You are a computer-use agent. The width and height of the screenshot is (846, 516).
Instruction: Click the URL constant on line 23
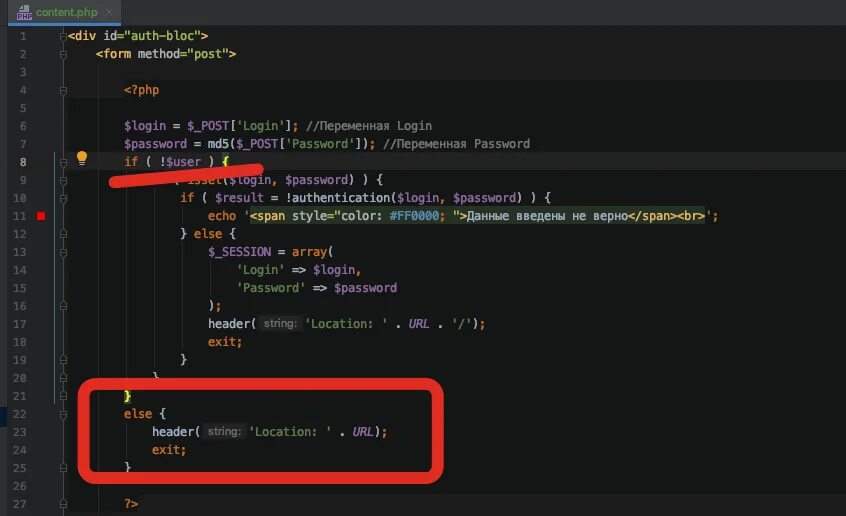pos(363,432)
